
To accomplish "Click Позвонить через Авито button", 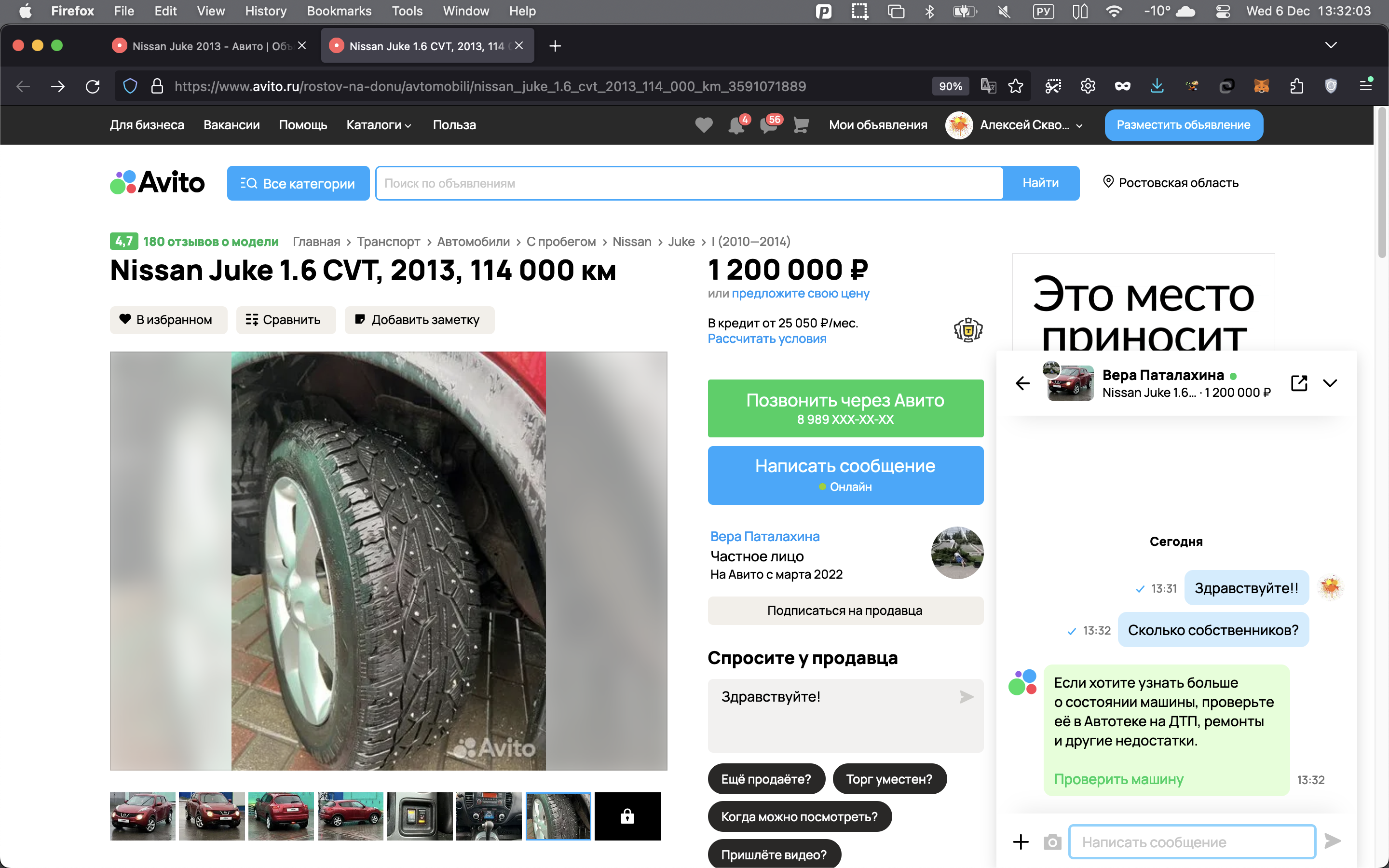I will (x=845, y=408).
